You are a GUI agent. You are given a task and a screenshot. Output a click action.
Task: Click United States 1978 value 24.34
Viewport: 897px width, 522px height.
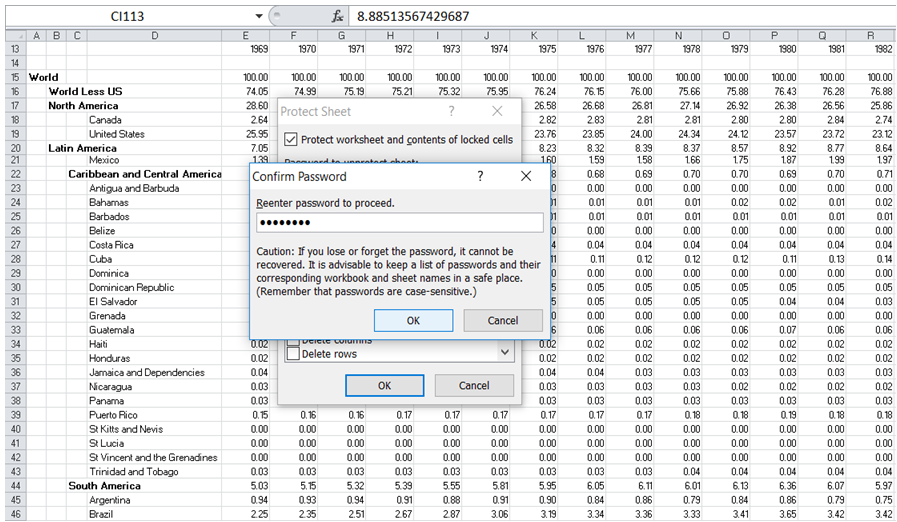689,134
